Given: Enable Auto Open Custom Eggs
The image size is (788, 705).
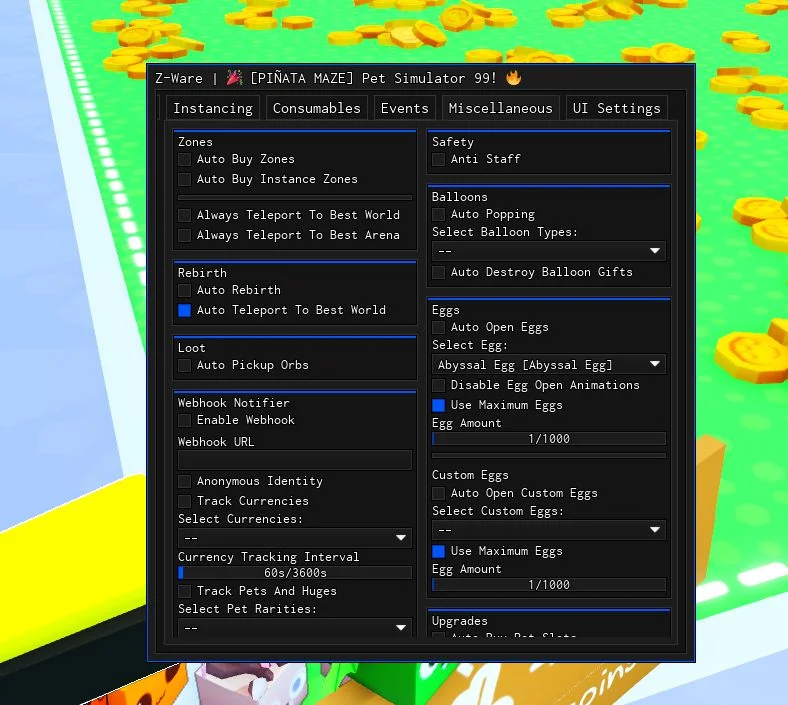Looking at the screenshot, I should click(x=438, y=493).
